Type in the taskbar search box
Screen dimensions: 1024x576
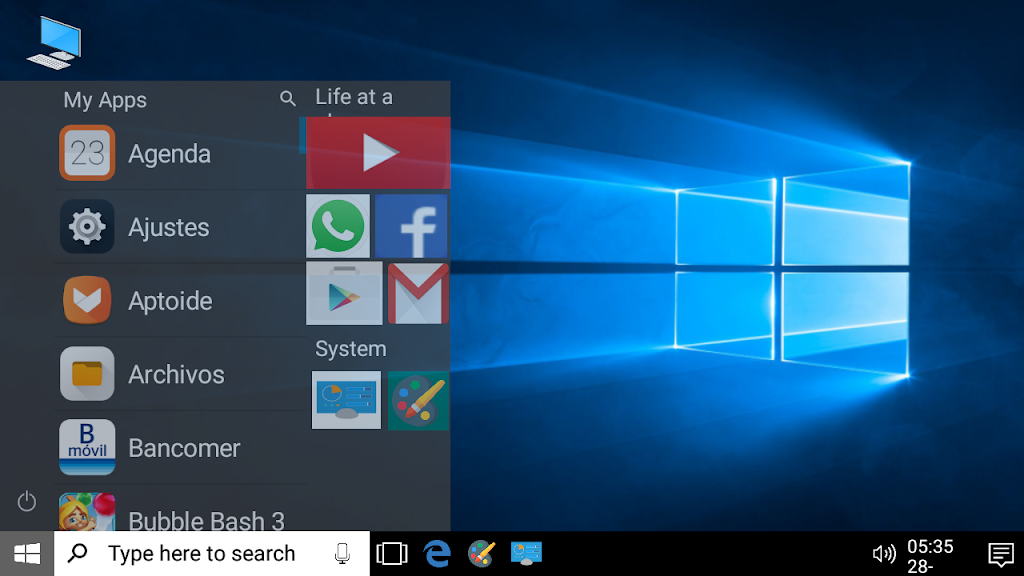coord(200,553)
